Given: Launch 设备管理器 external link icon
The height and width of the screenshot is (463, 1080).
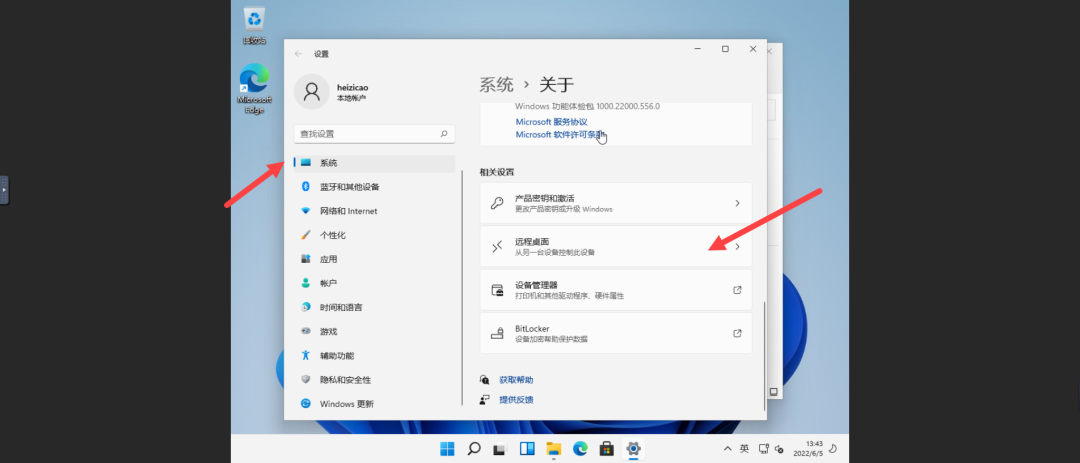Looking at the screenshot, I should click(x=737, y=290).
